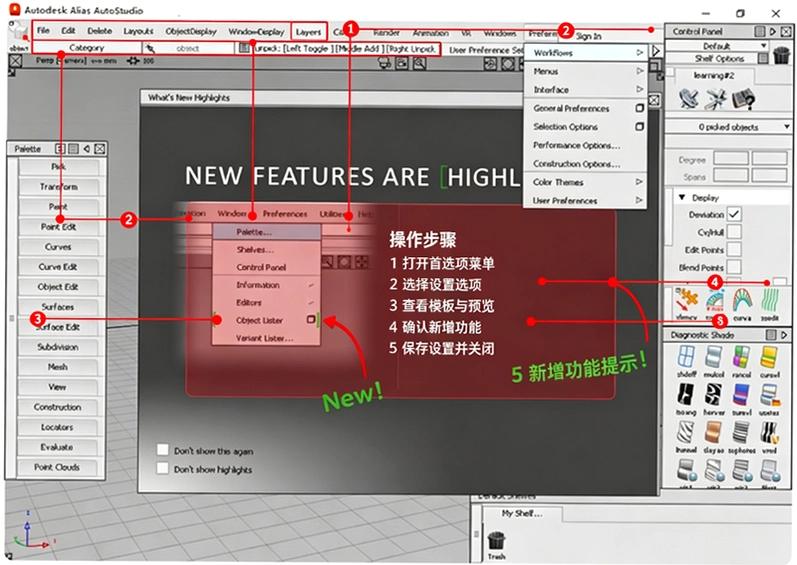
Task: Click the Subdivision palette button
Action: tap(58, 347)
